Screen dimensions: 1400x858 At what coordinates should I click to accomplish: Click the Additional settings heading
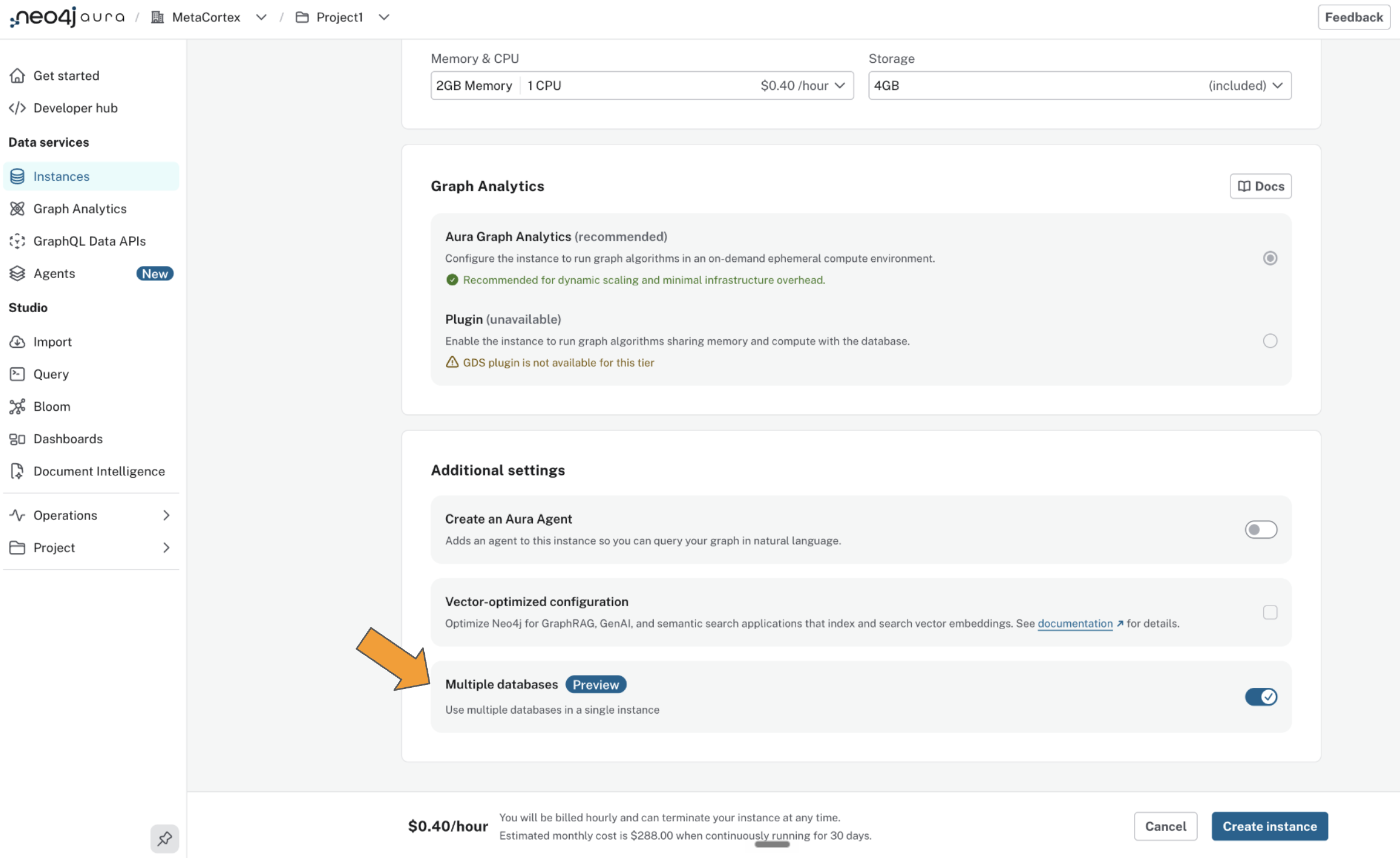(498, 470)
